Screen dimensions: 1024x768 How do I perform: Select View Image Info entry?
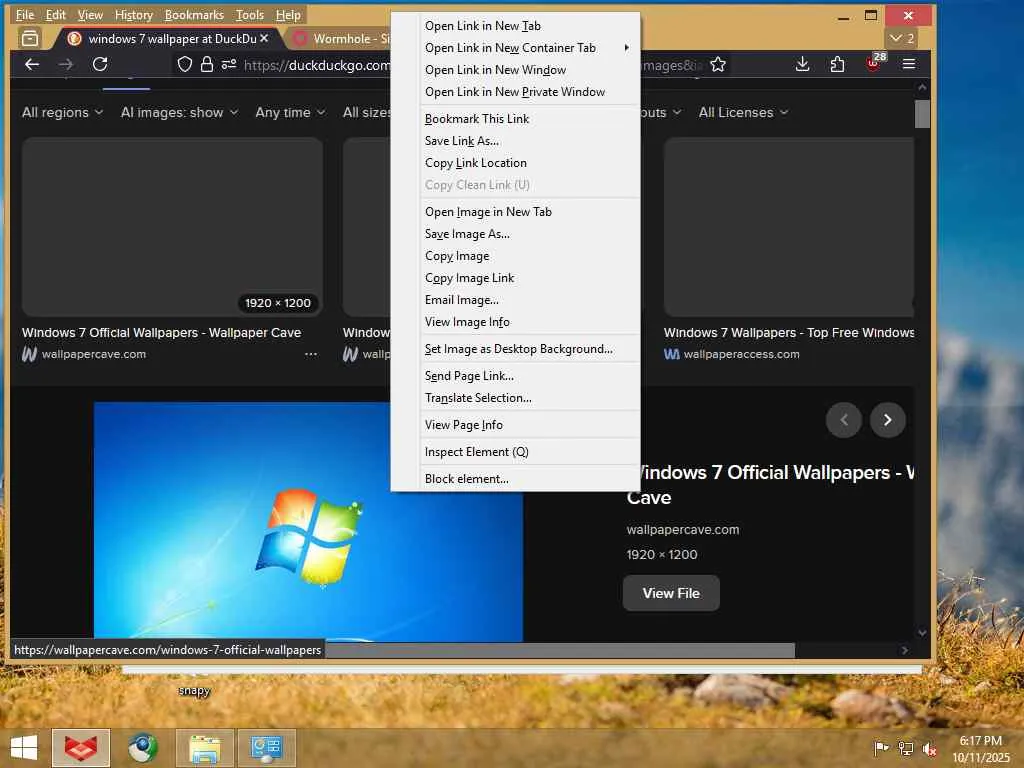(x=530, y=323)
